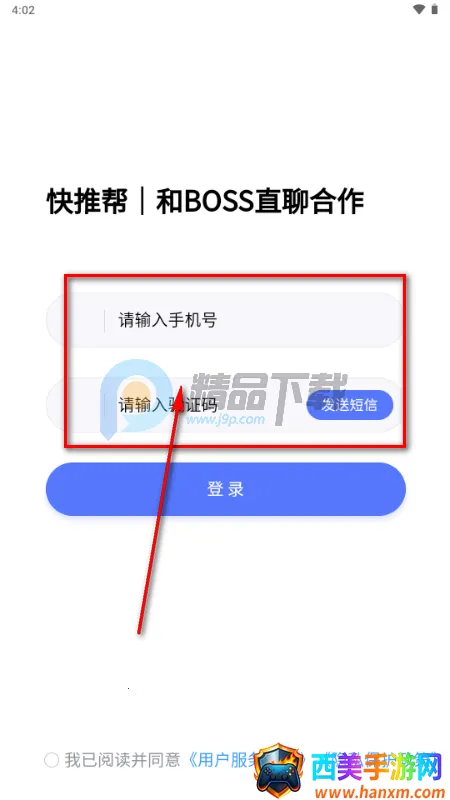The width and height of the screenshot is (450, 800).
Task: Click the game controller shield icon
Action: pos(279,770)
